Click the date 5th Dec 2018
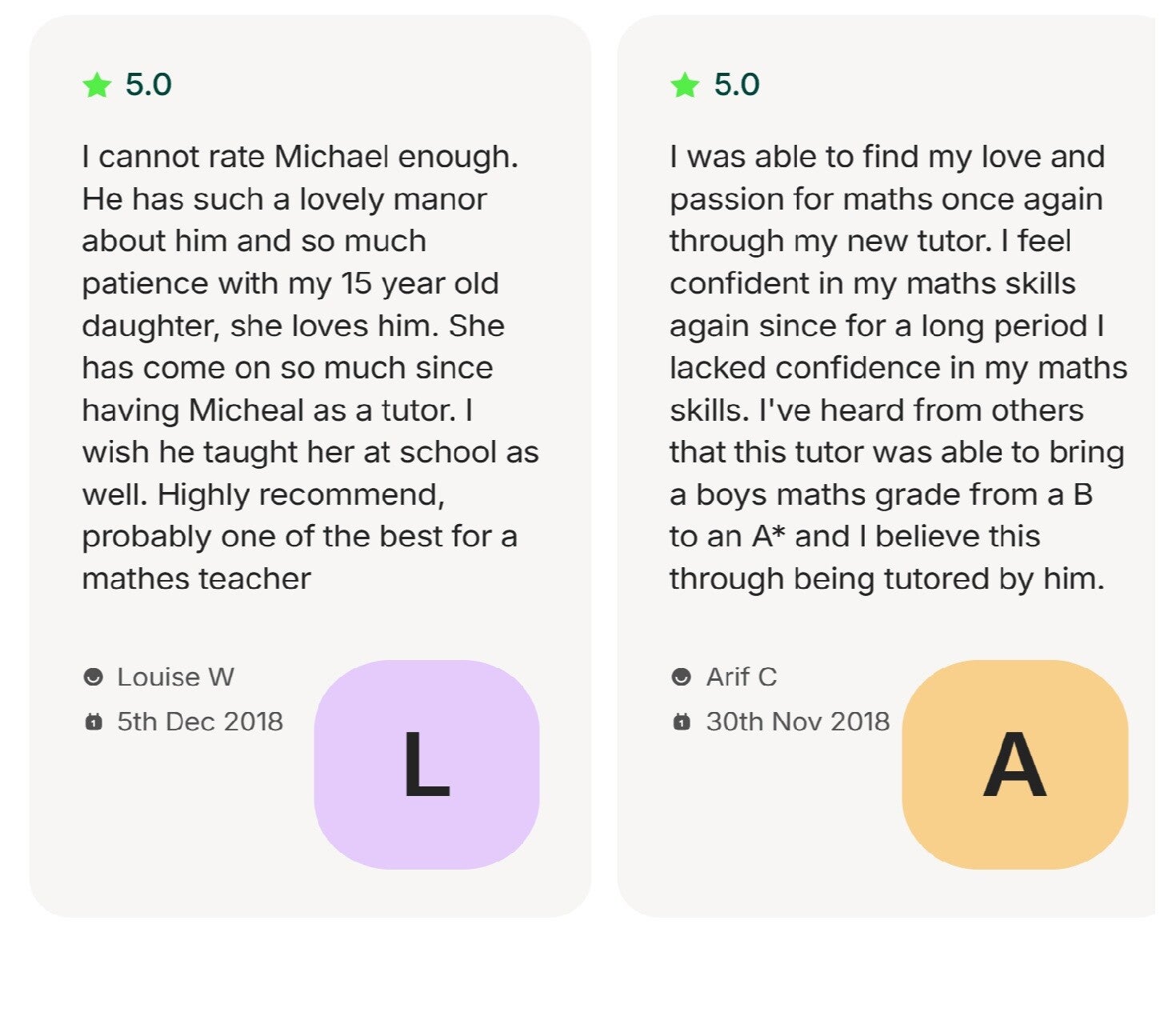 (200, 722)
